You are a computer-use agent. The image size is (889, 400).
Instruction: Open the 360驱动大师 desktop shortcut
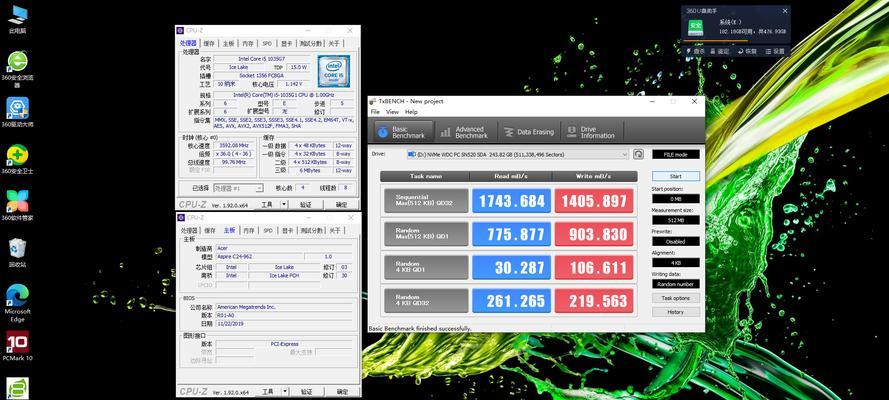tap(18, 112)
